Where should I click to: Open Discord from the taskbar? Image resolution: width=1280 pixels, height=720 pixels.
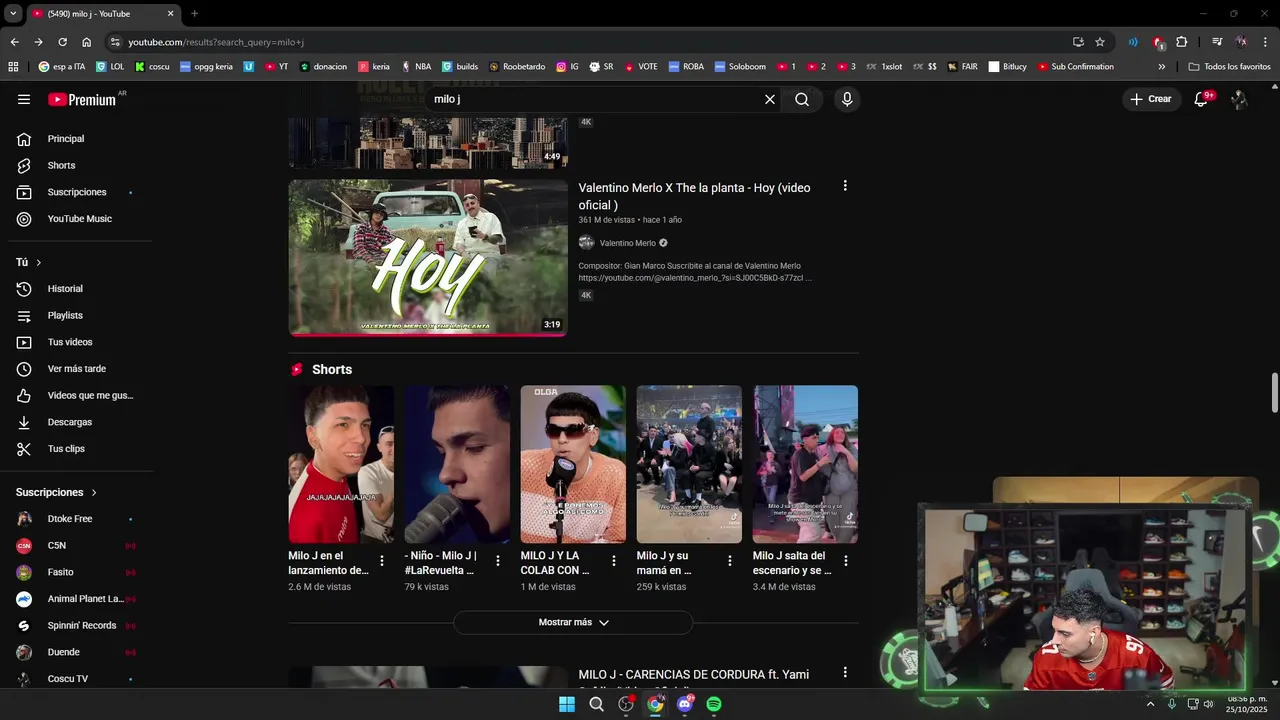[685, 704]
